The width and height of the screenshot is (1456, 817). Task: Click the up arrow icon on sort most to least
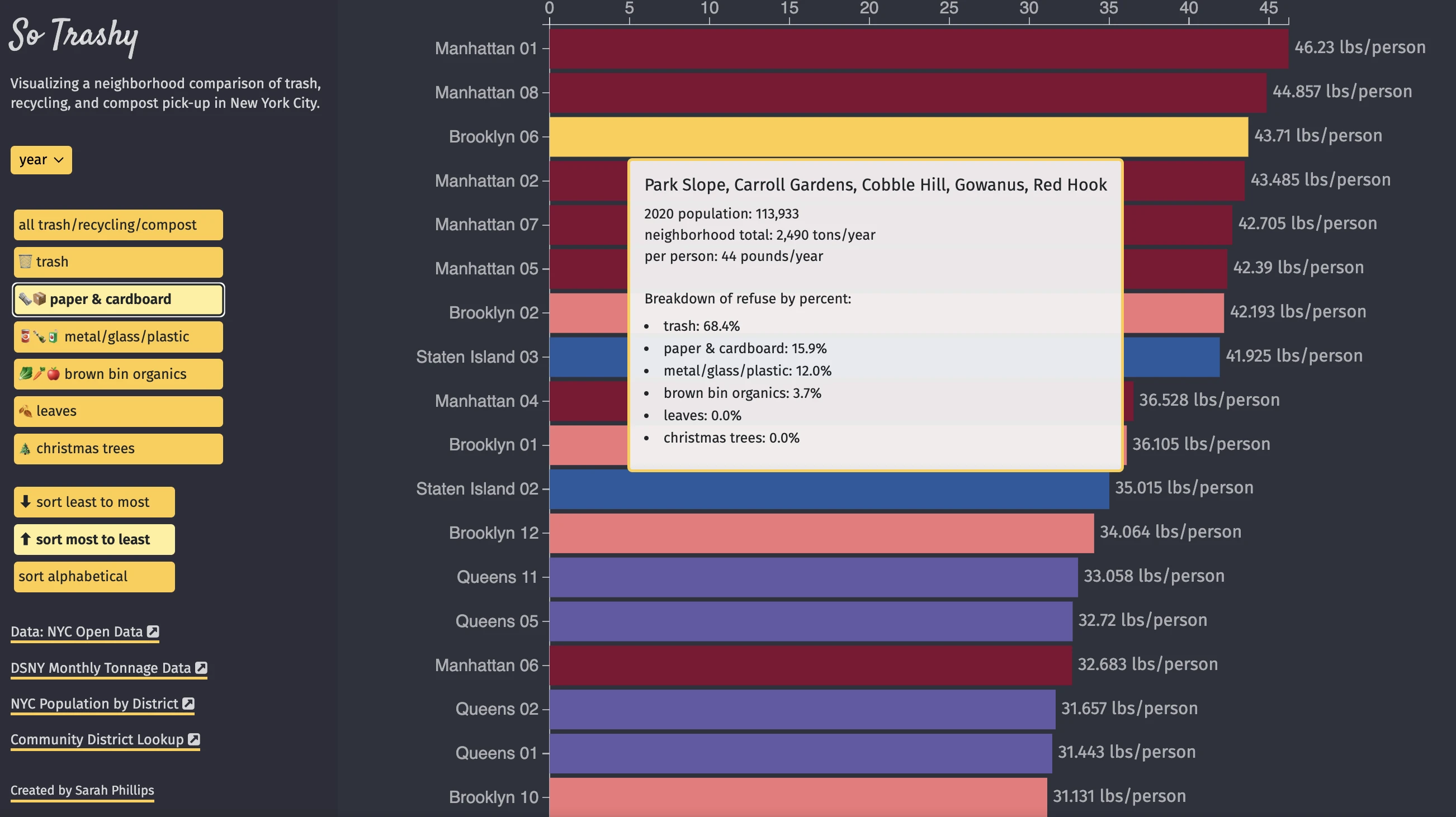[x=25, y=539]
